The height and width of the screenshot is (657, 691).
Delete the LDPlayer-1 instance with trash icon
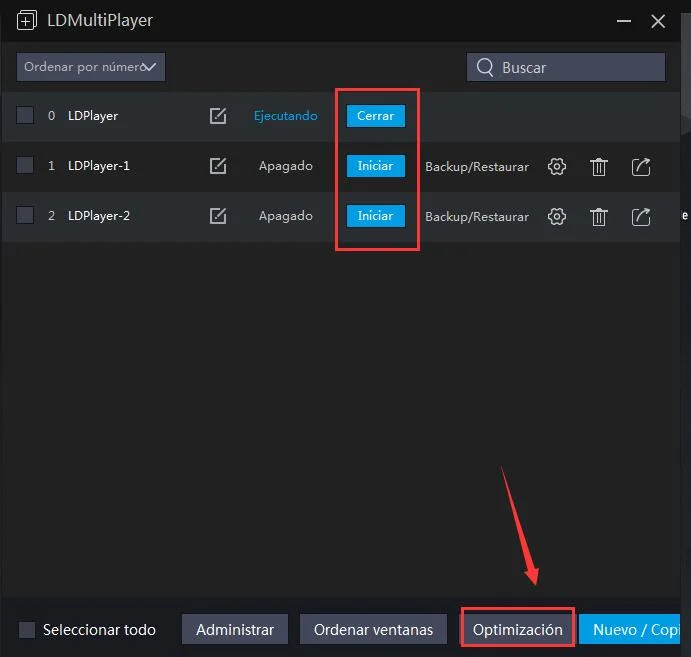click(598, 167)
